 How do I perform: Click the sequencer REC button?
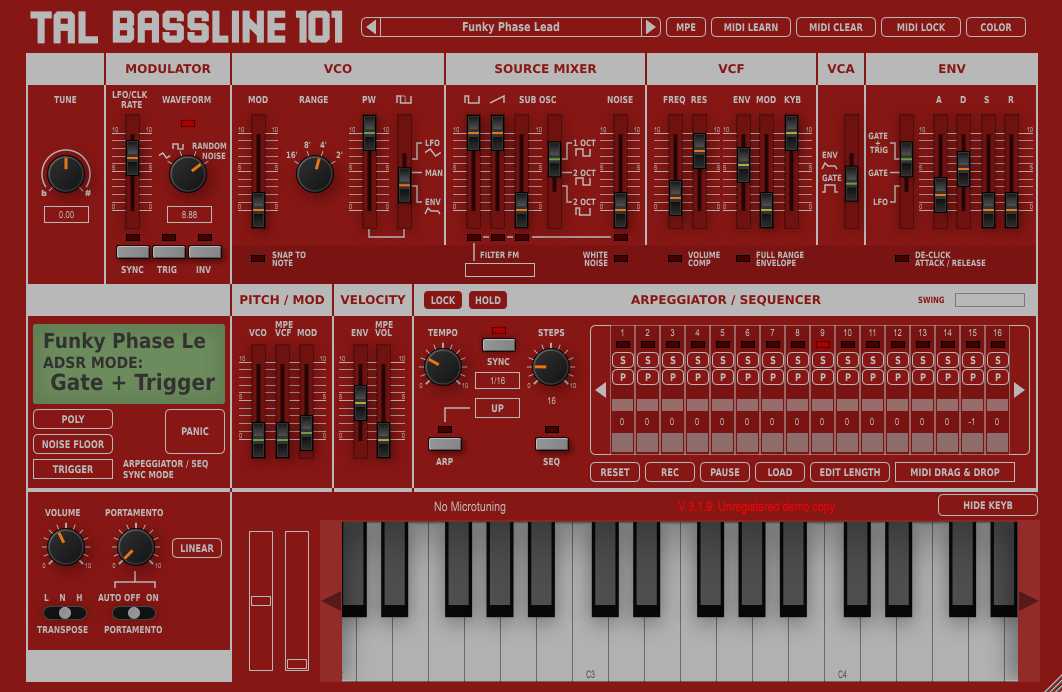pyautogui.click(x=670, y=472)
